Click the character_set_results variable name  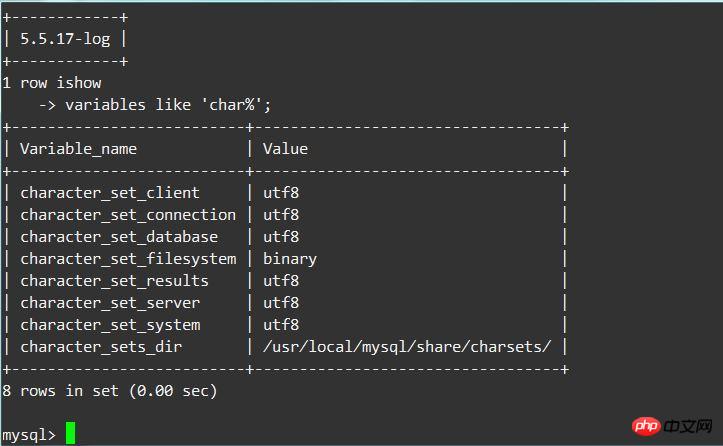(x=114, y=281)
